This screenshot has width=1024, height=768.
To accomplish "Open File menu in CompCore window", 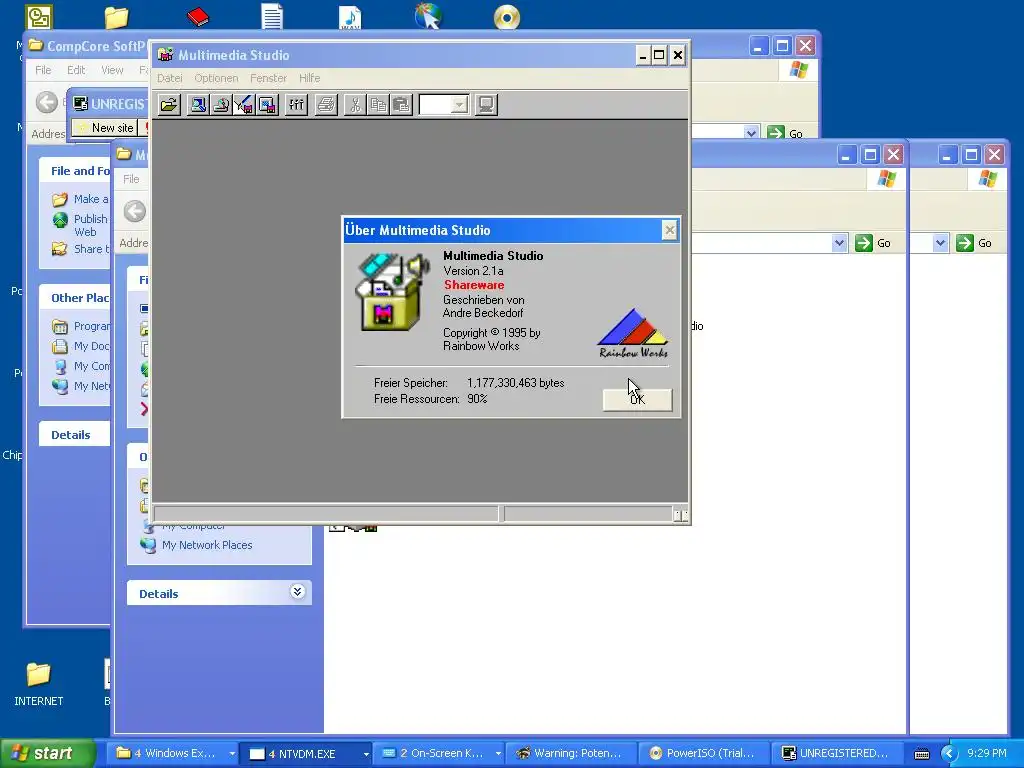I will pos(43,70).
